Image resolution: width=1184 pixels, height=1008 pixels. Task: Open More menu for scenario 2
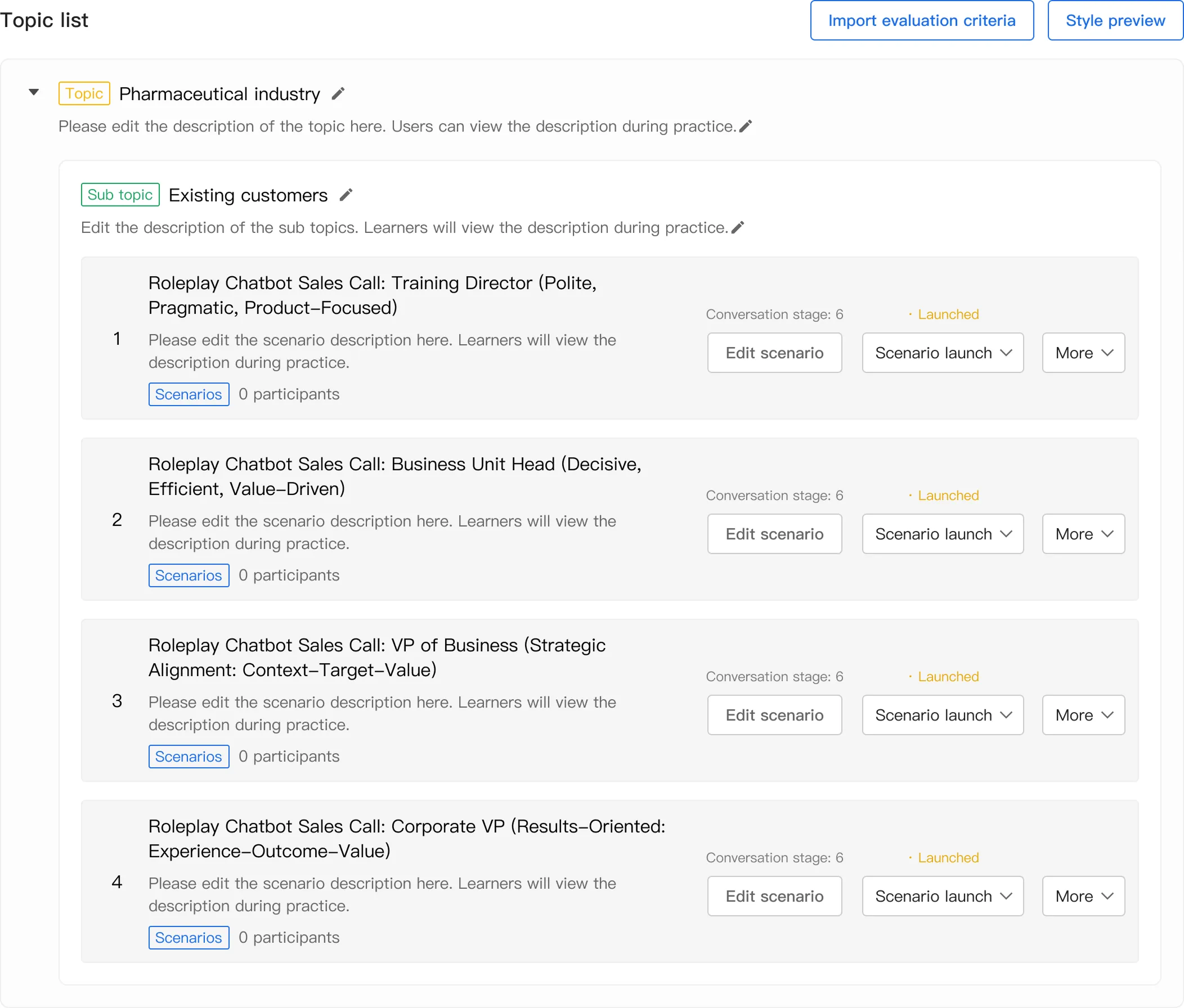[x=1083, y=534]
